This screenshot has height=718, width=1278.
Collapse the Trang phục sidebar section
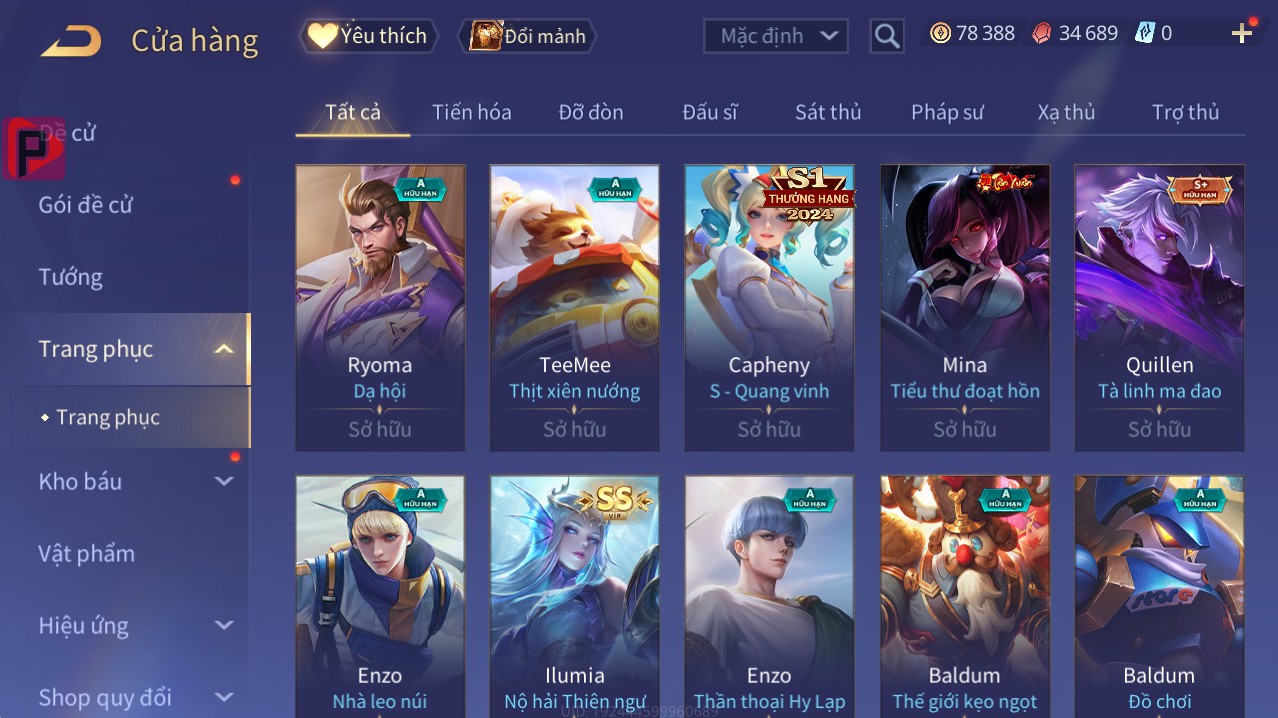click(x=225, y=349)
